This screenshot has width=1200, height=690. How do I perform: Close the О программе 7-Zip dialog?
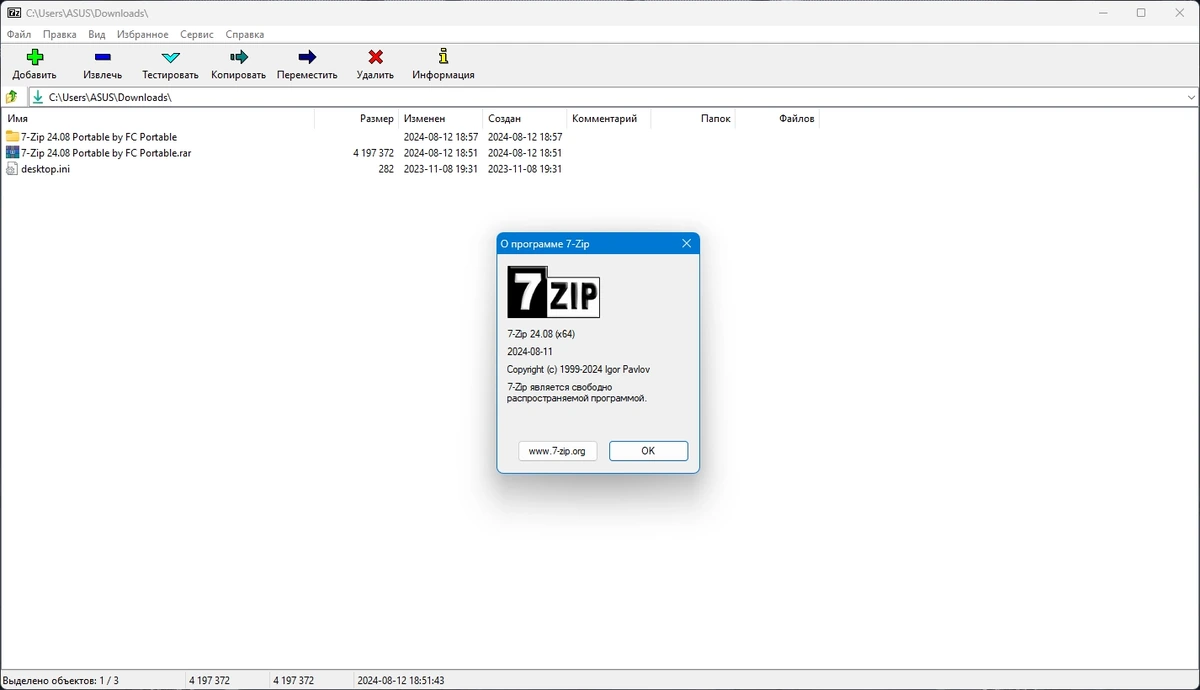point(686,243)
